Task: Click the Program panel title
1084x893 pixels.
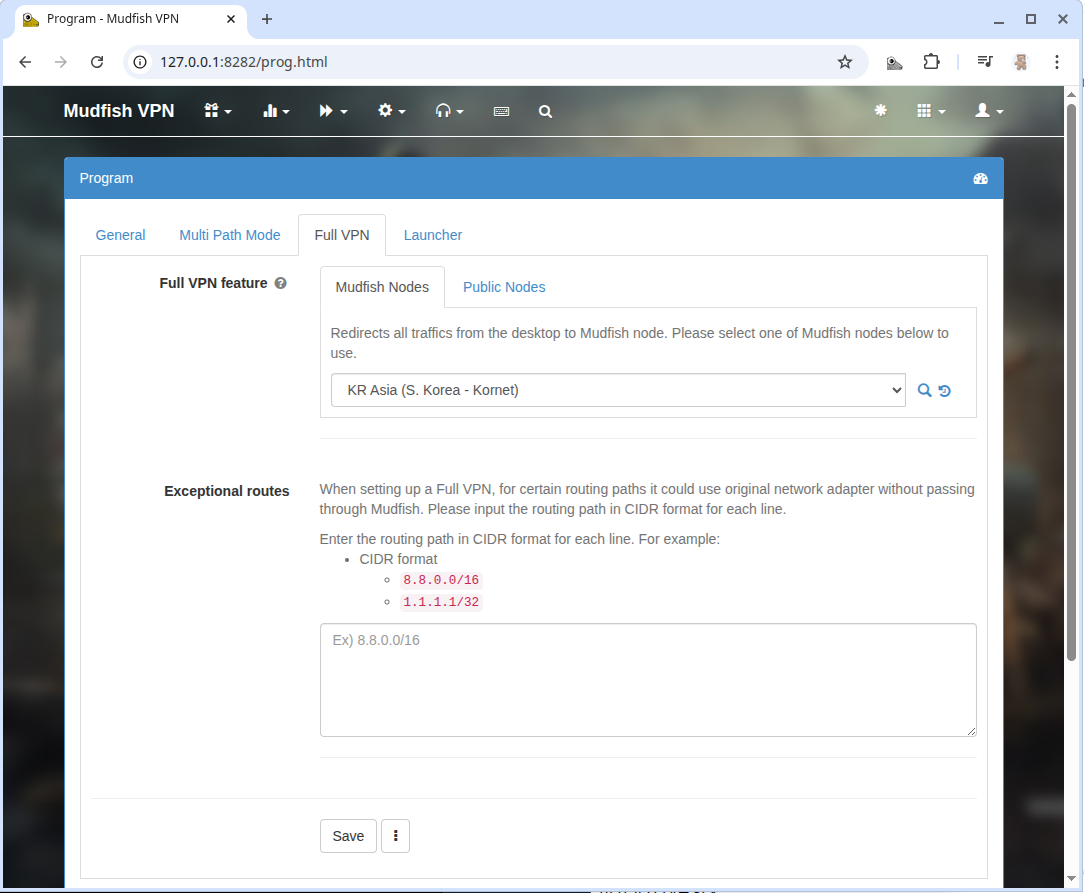Action: point(106,178)
